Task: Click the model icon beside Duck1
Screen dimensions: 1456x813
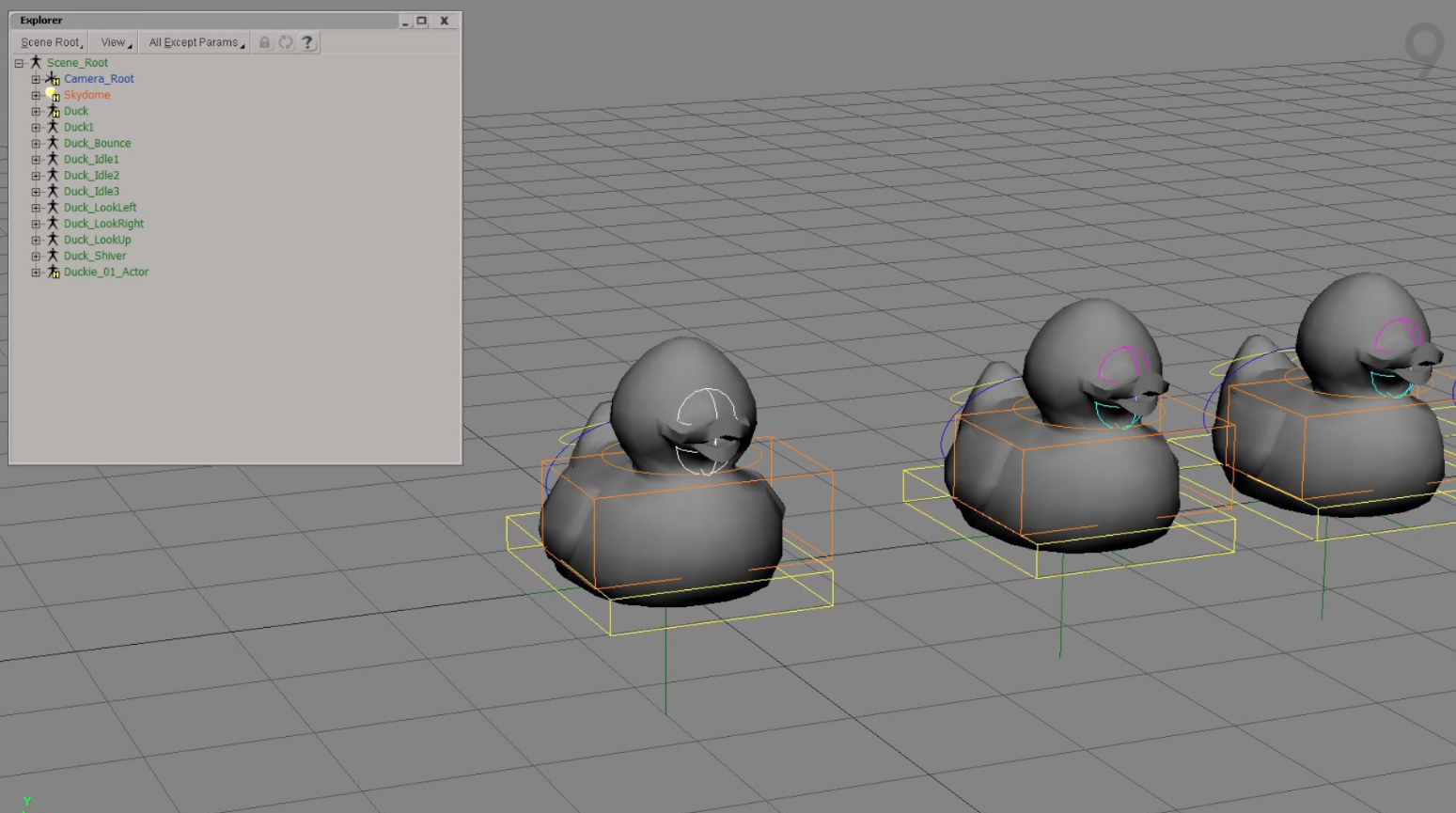Action: [x=53, y=127]
